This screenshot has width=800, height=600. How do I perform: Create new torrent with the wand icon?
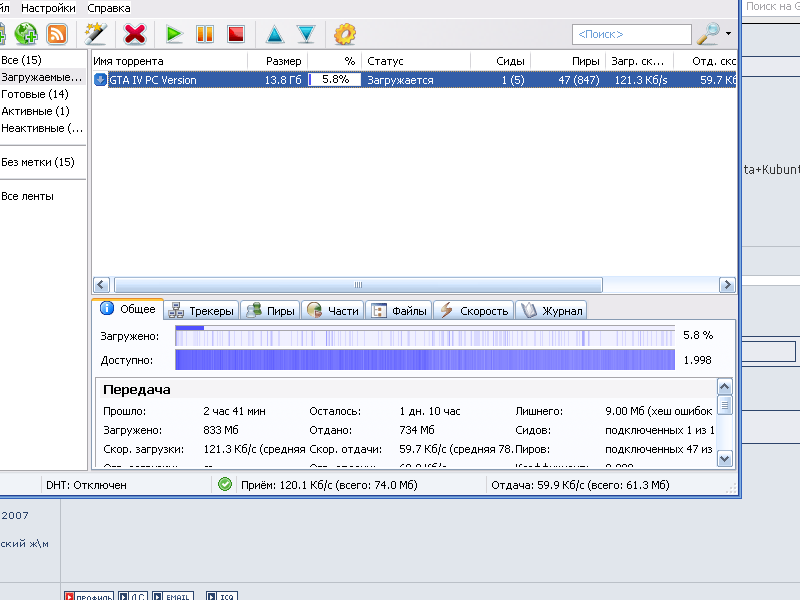pos(95,34)
